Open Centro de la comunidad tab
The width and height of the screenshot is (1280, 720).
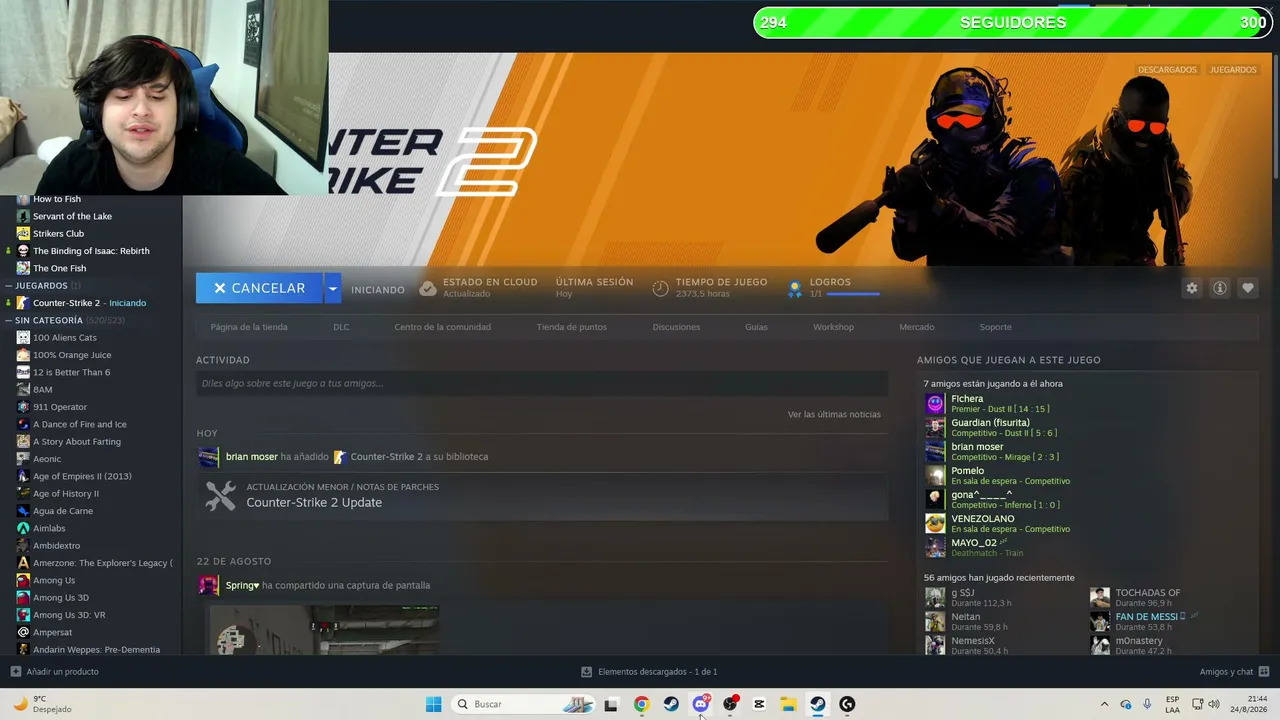pyautogui.click(x=442, y=327)
